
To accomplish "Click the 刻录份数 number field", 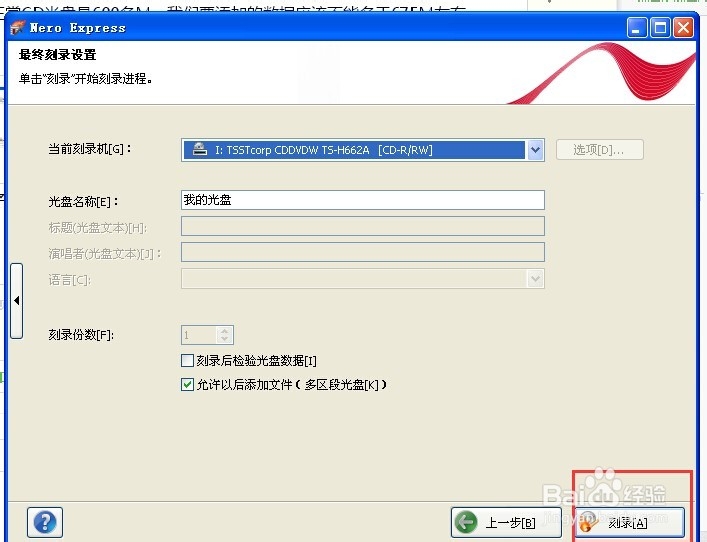I will (200, 335).
